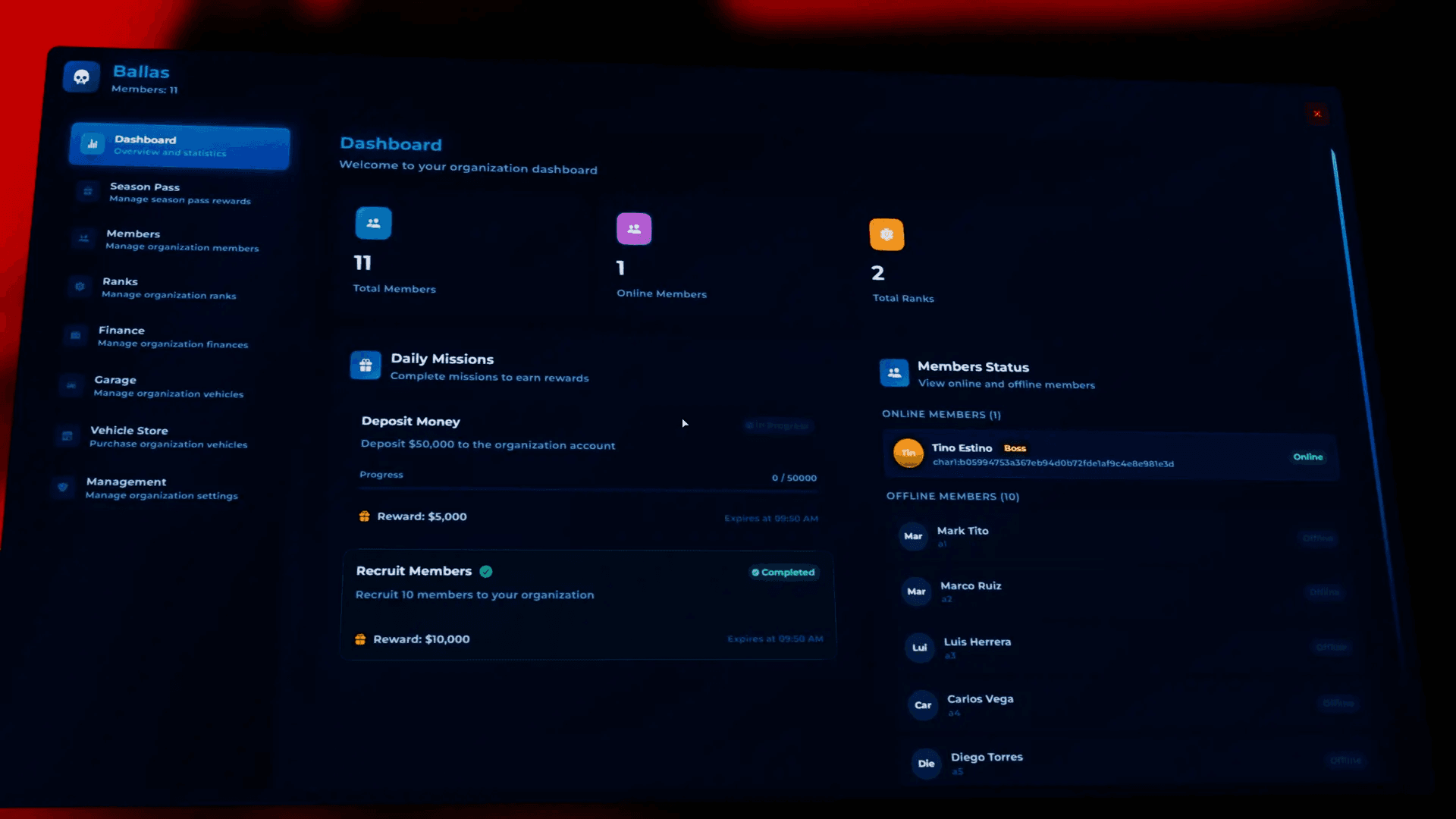Click the blue Total Members icon
The width and height of the screenshot is (1456, 819).
373,223
